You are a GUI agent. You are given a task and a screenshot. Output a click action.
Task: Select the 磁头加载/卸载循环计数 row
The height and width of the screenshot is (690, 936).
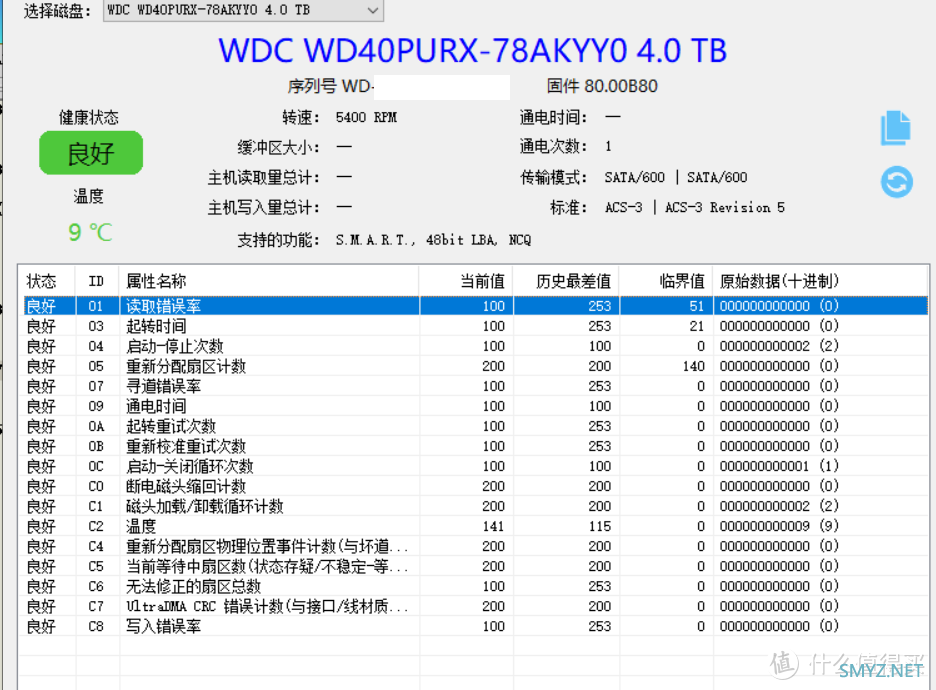[x=475, y=506]
